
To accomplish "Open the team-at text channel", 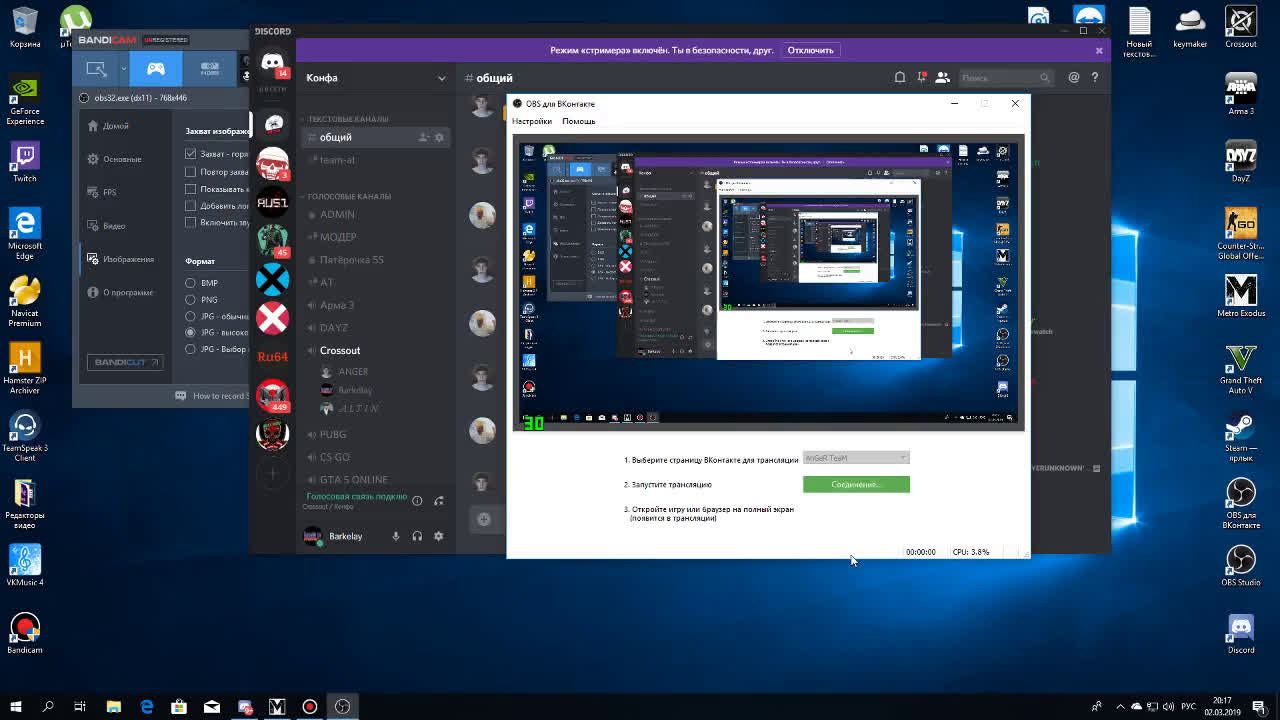I will click(x=375, y=160).
